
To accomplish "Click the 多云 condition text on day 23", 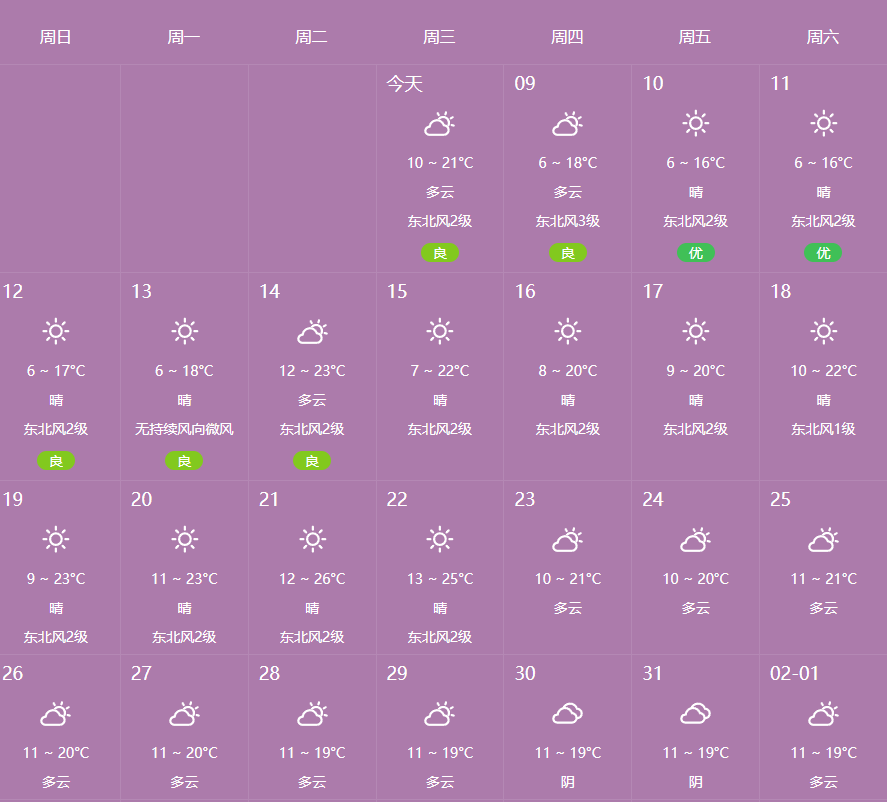I will click(567, 609).
